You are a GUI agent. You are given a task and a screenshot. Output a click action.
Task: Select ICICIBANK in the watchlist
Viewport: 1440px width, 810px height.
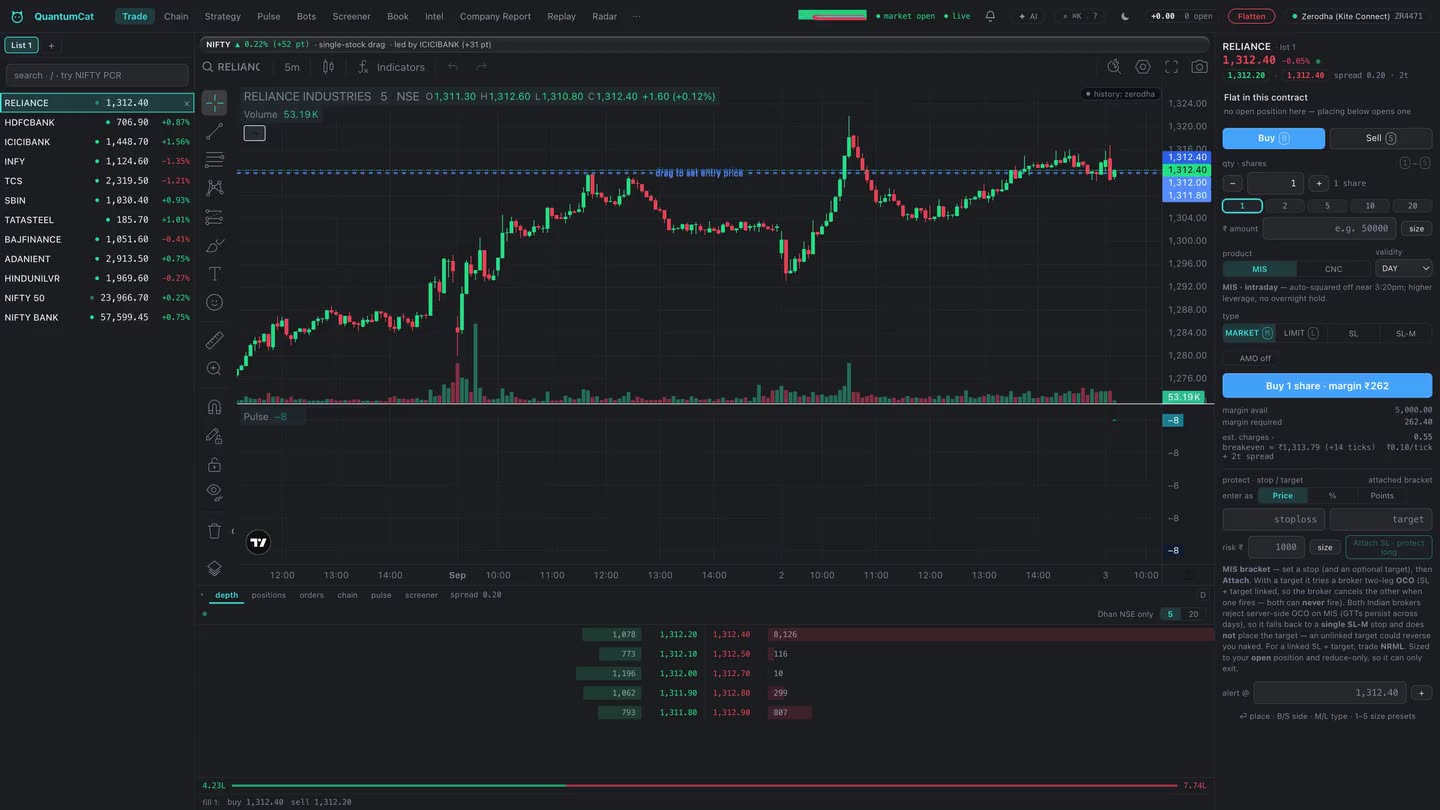click(x=97, y=142)
